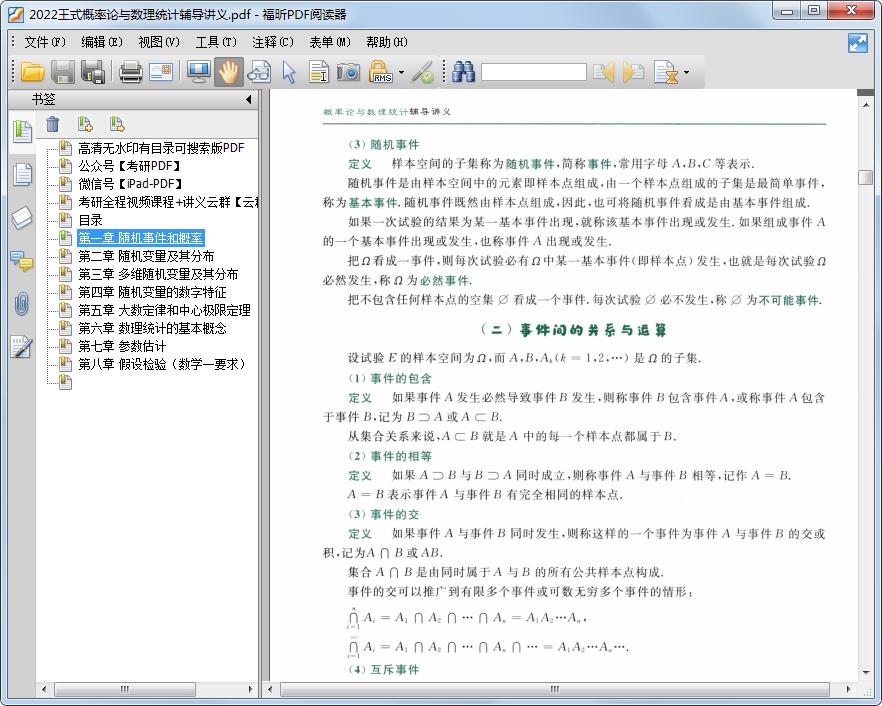Activate the Snapshot camera tool
882x706 pixels.
coord(349,72)
